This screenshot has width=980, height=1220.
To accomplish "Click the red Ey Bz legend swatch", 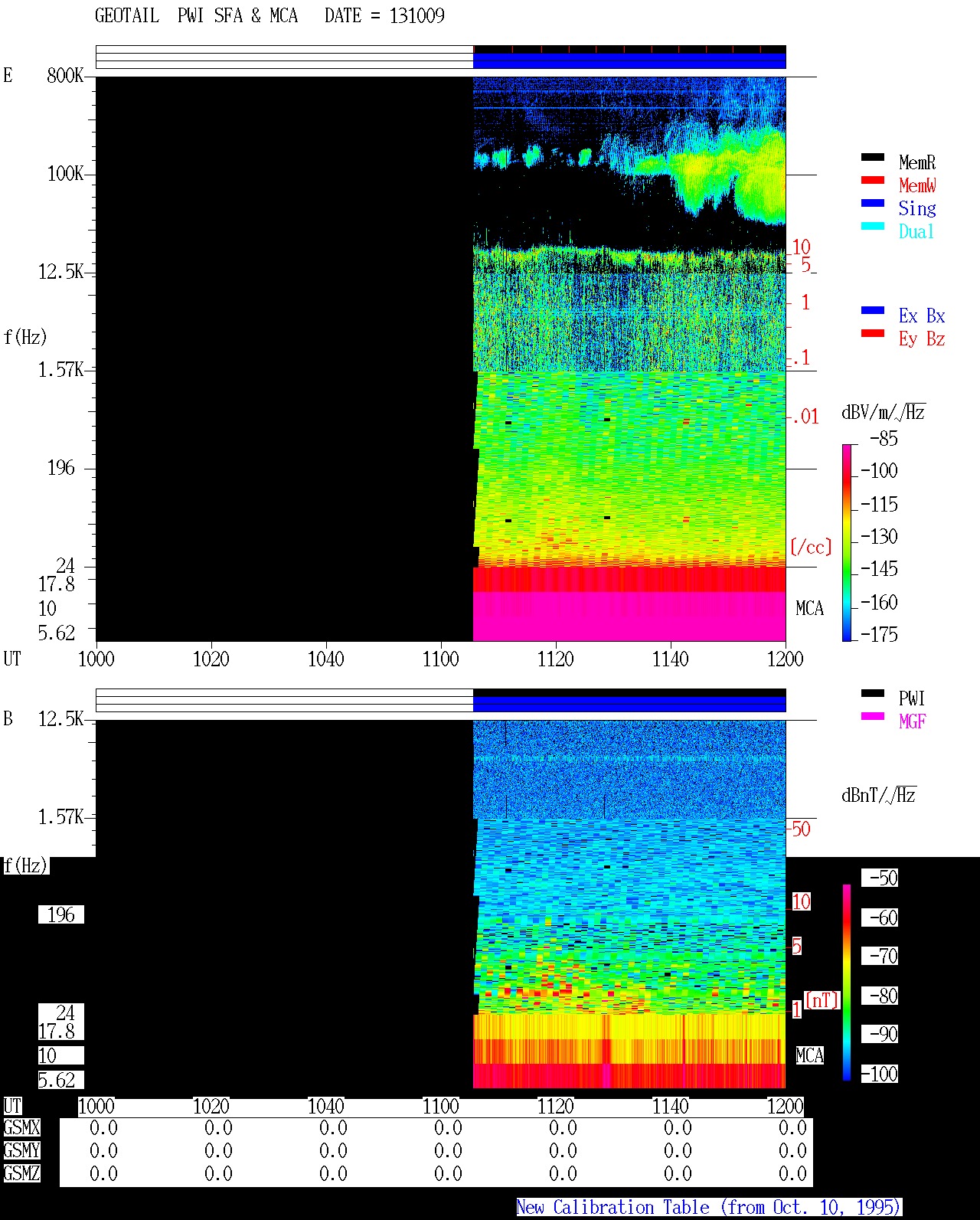I will pos(872,333).
